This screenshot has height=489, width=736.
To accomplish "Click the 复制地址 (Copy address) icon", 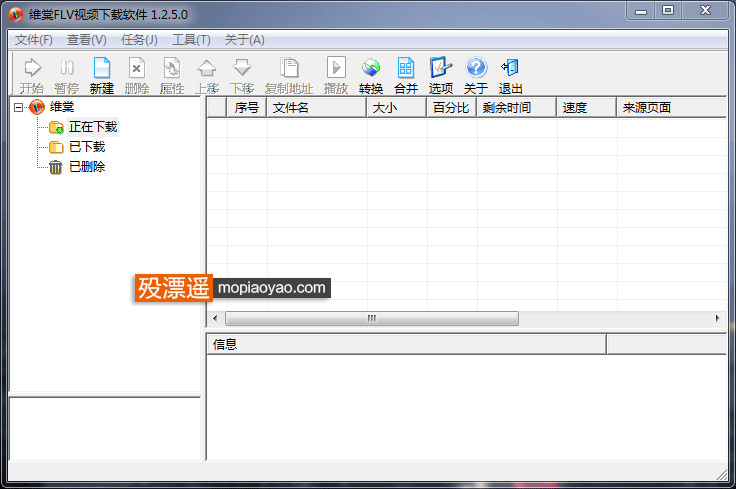I will tap(289, 68).
